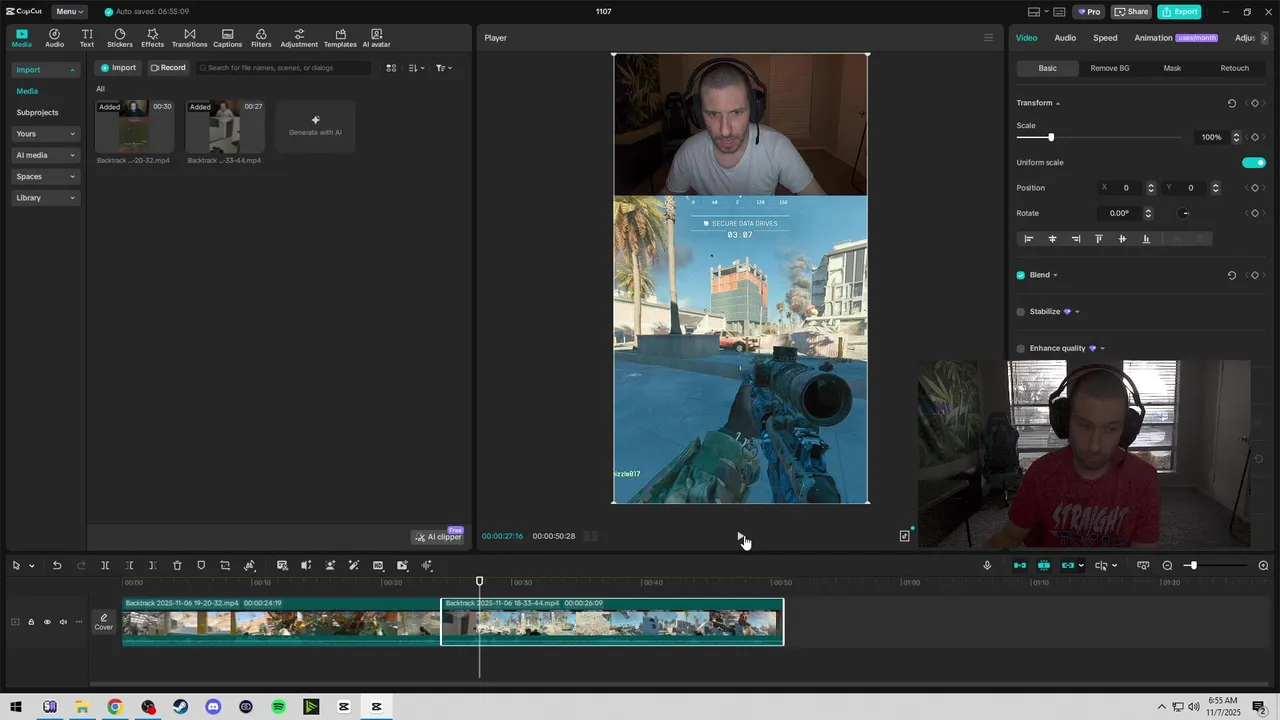
Task: Open the Remove BG sub-tab
Action: [x=1110, y=68]
